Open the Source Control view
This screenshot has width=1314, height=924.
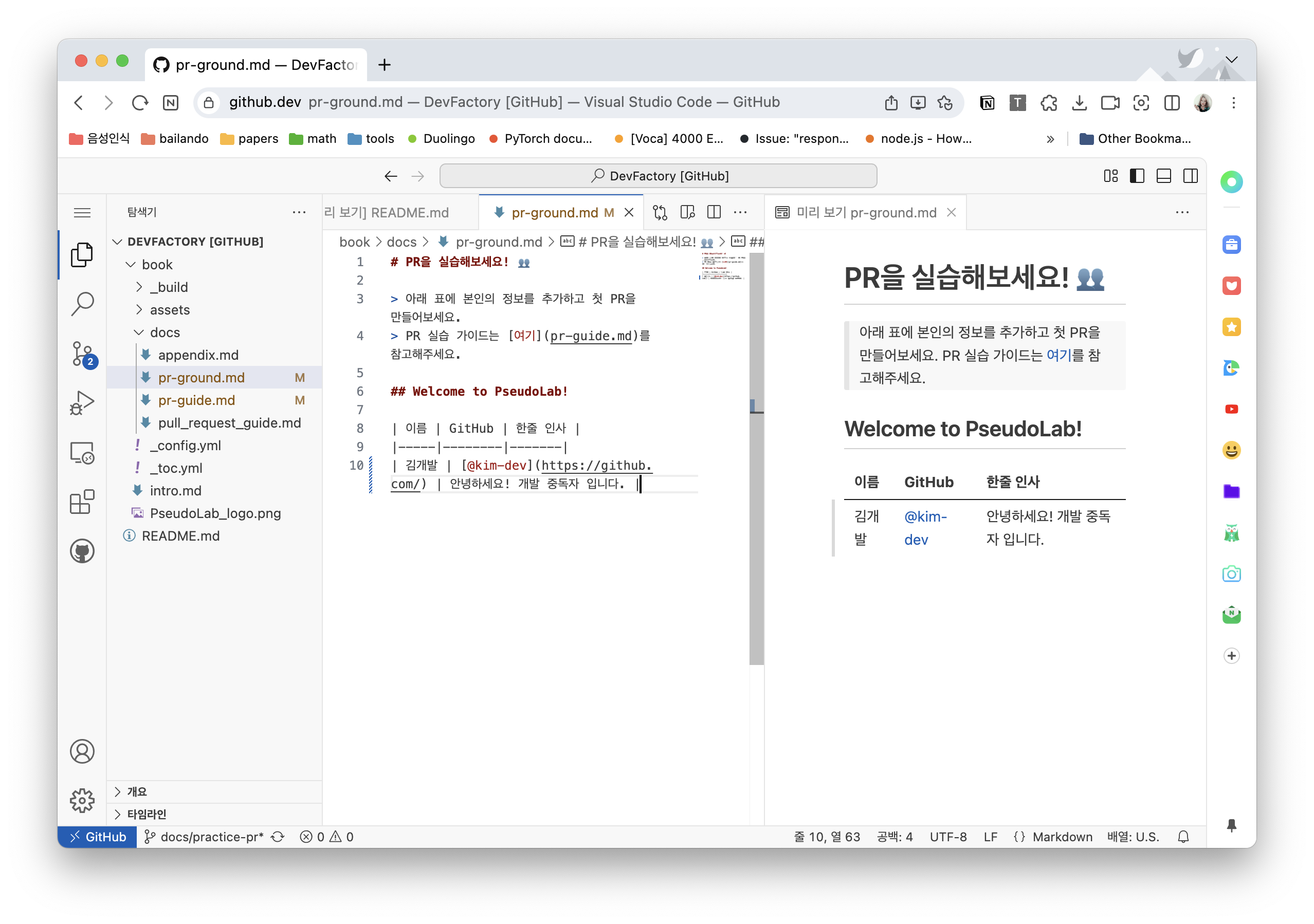coord(82,353)
